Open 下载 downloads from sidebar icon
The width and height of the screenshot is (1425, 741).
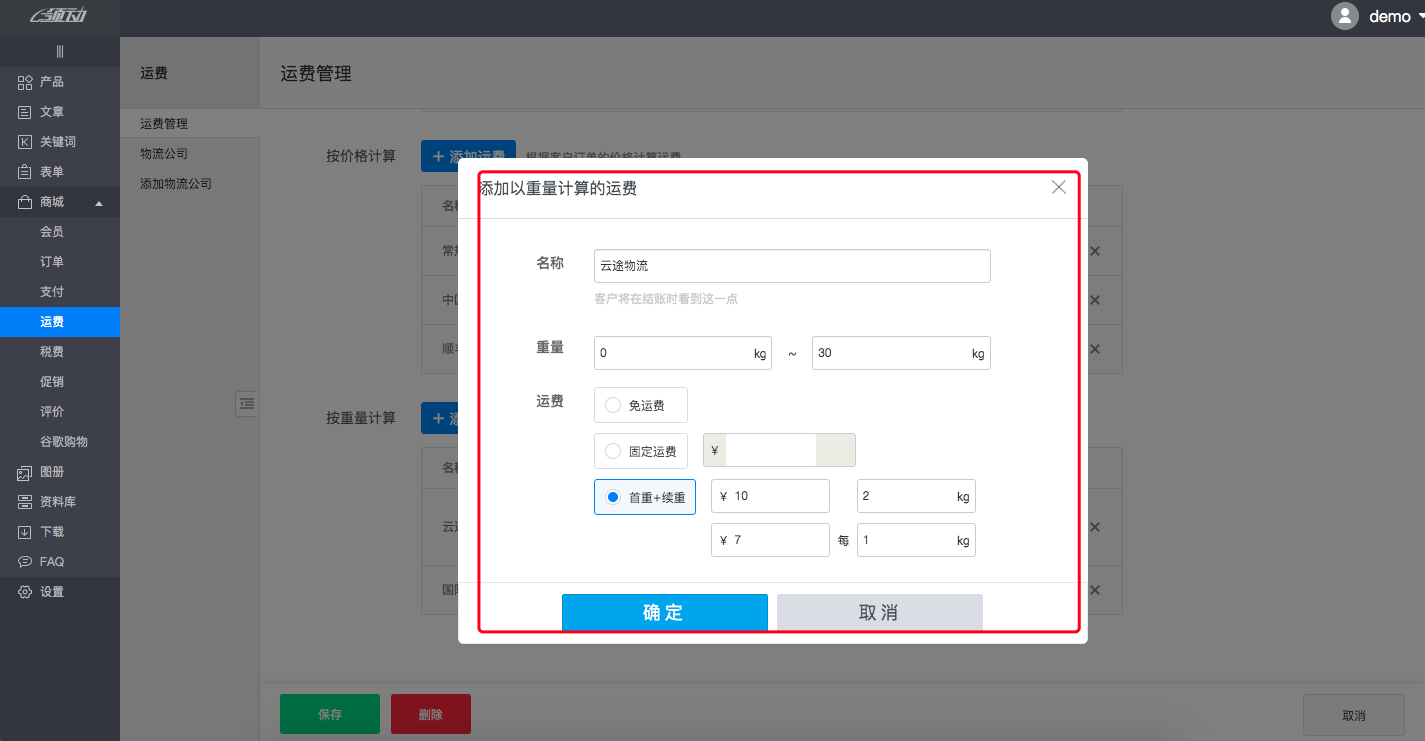pyautogui.click(x=26, y=532)
